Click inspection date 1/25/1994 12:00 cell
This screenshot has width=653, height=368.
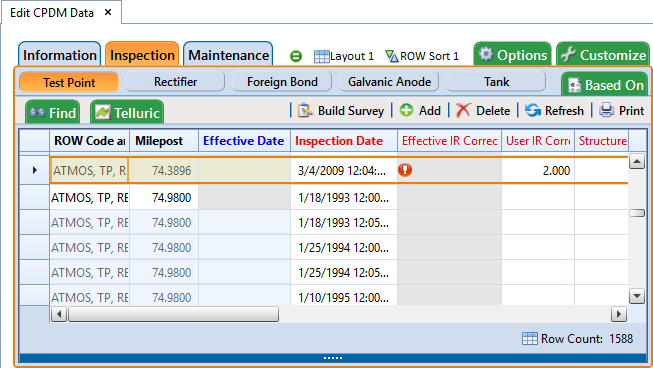[x=344, y=247]
